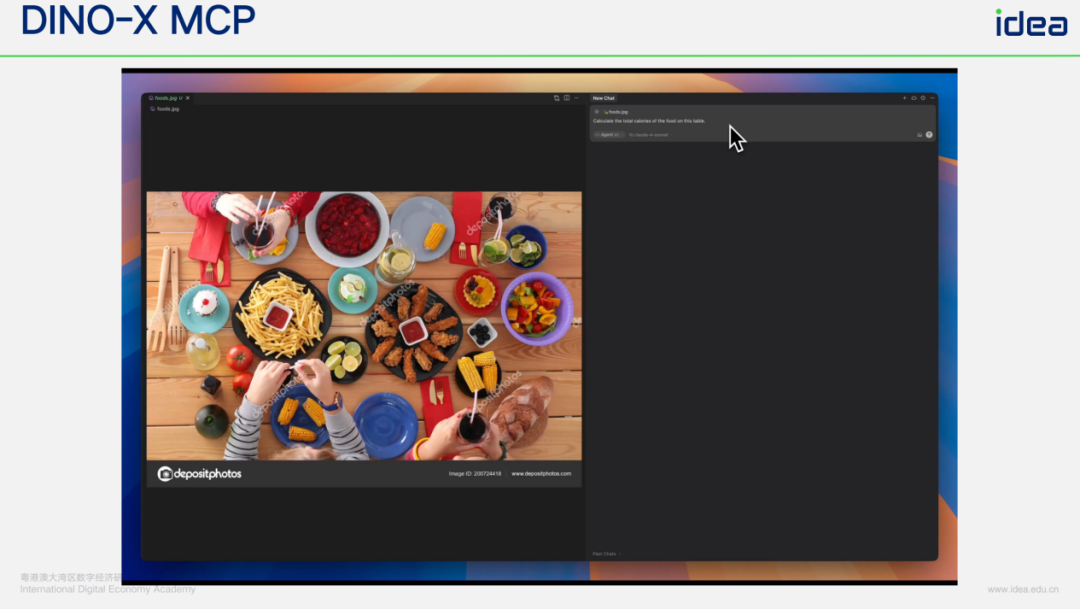
Task: Expand the Past Chats section
Action: 606,553
